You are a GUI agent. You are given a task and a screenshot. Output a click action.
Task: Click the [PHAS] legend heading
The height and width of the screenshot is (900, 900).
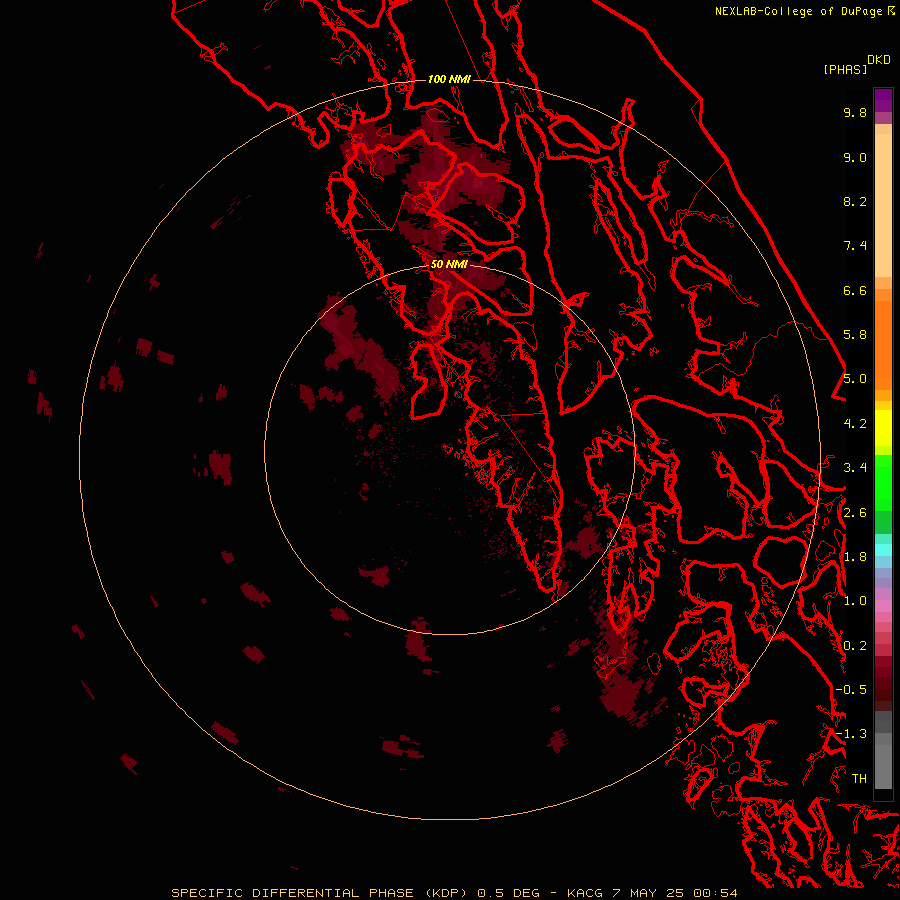click(845, 69)
